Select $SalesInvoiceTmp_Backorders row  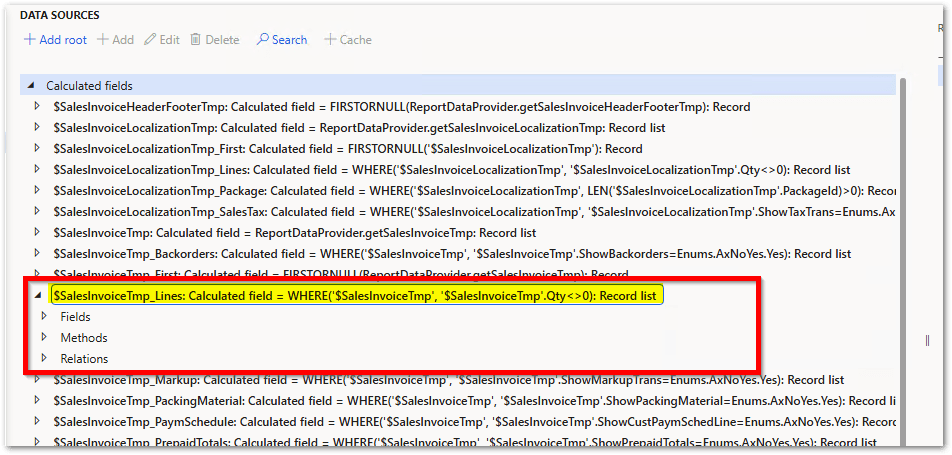pyautogui.click(x=400, y=254)
